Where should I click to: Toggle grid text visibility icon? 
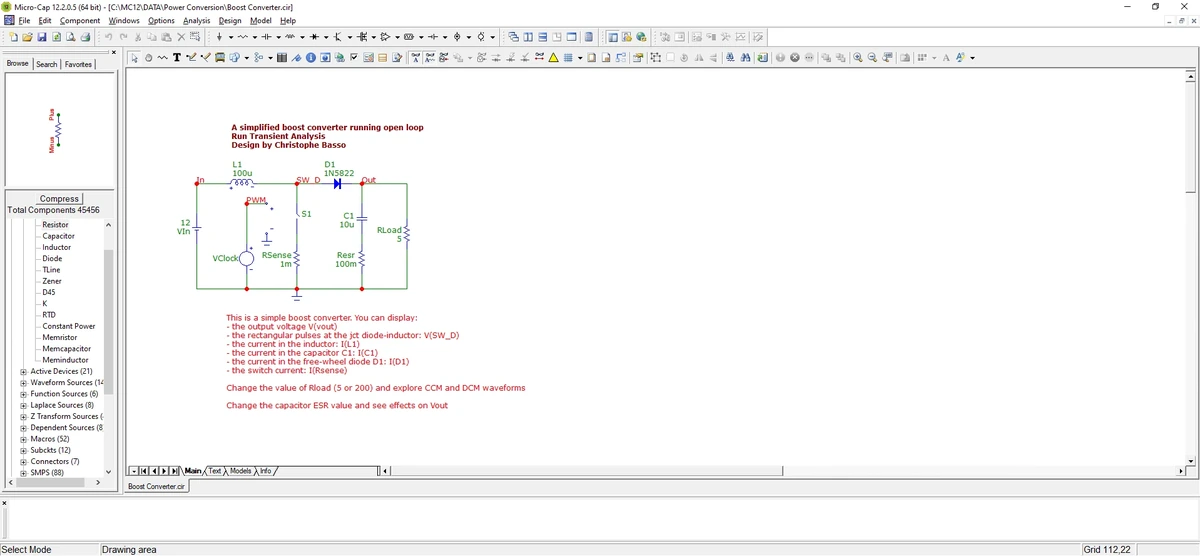[415, 57]
